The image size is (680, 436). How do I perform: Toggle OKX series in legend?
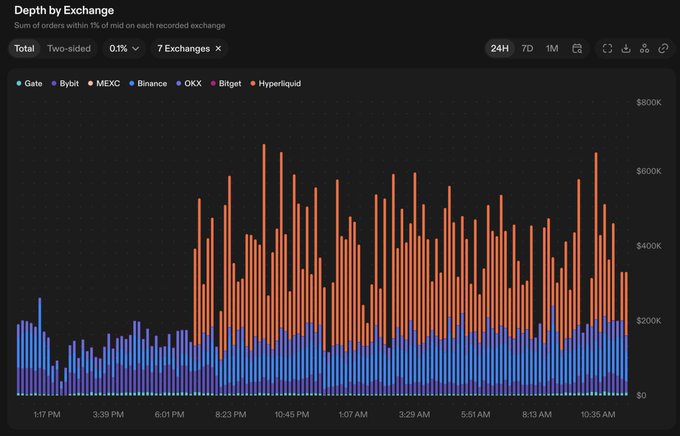[x=189, y=83]
